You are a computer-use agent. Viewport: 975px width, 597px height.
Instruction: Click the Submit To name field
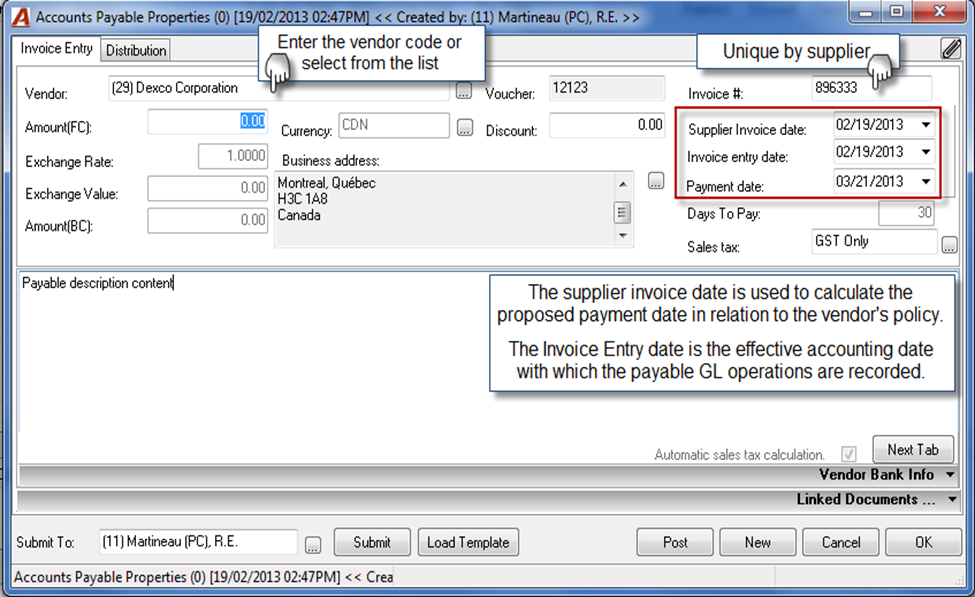pos(198,542)
